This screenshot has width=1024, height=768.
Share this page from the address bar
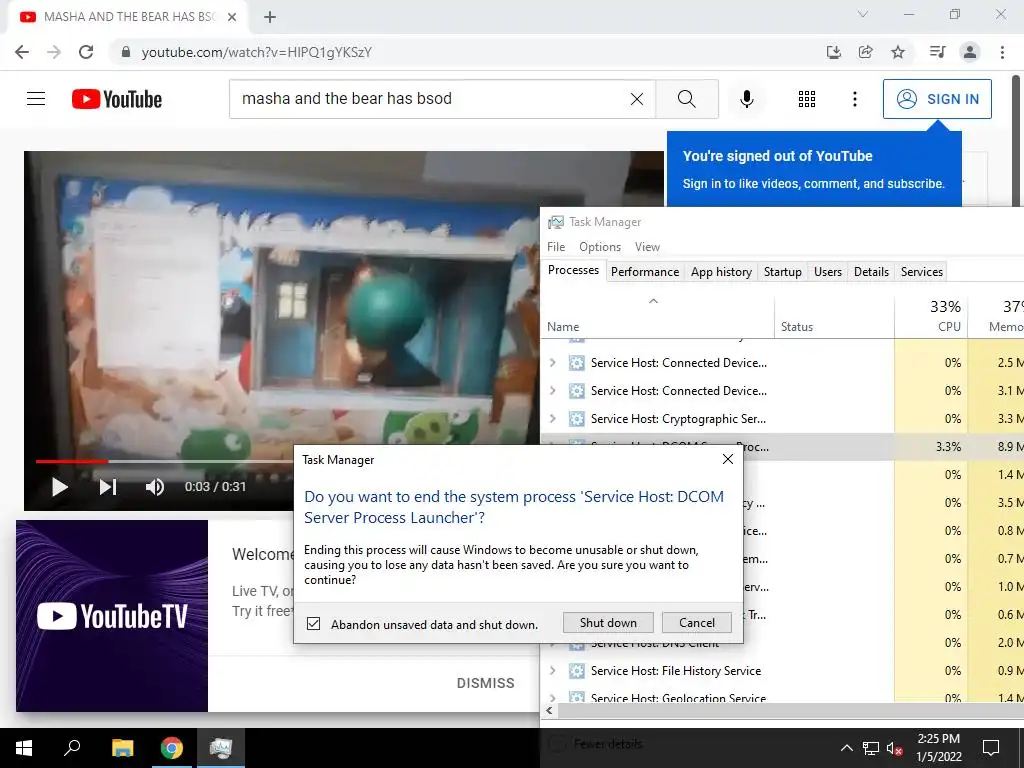865,52
